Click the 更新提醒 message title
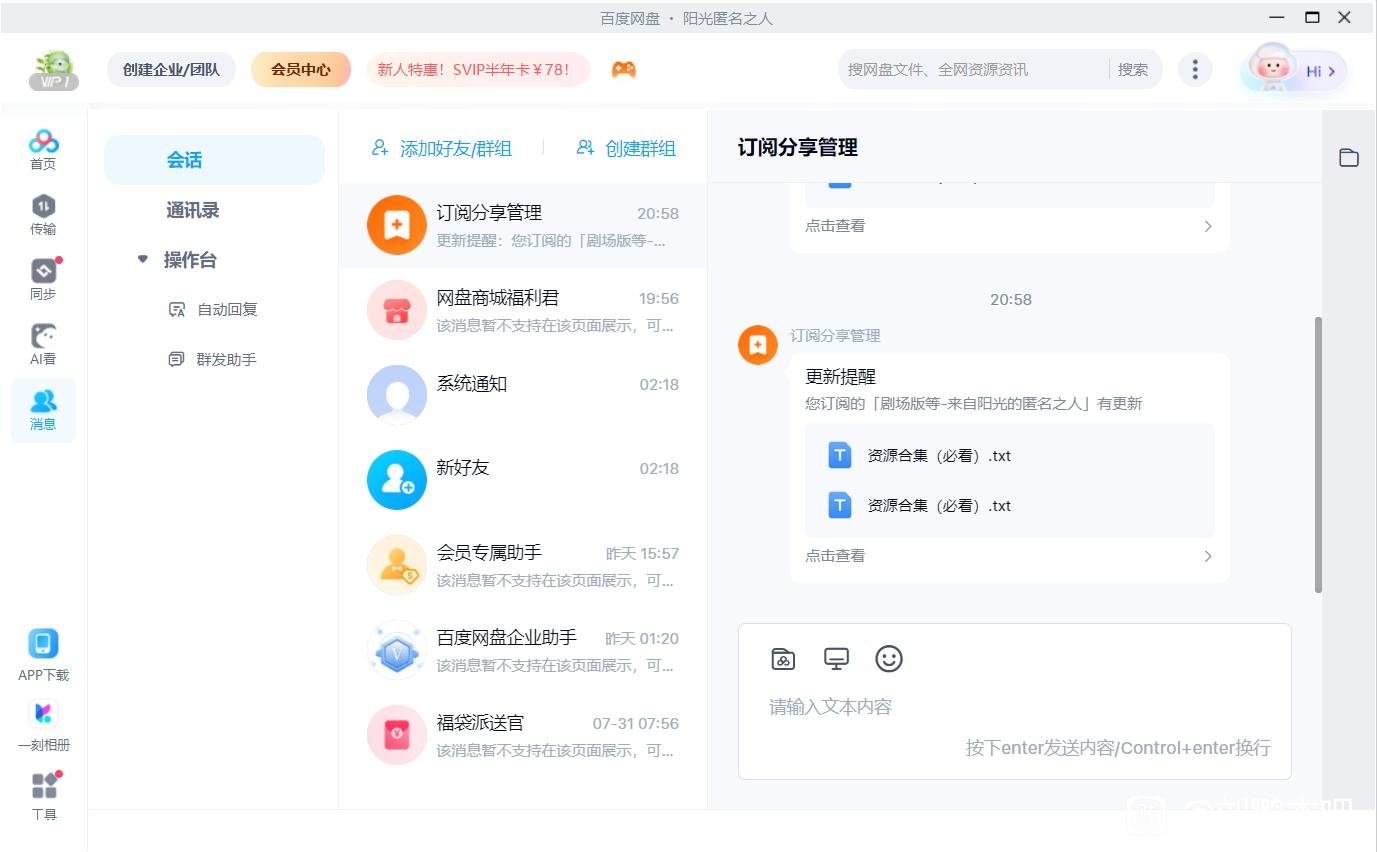The height and width of the screenshot is (852, 1377). click(840, 377)
